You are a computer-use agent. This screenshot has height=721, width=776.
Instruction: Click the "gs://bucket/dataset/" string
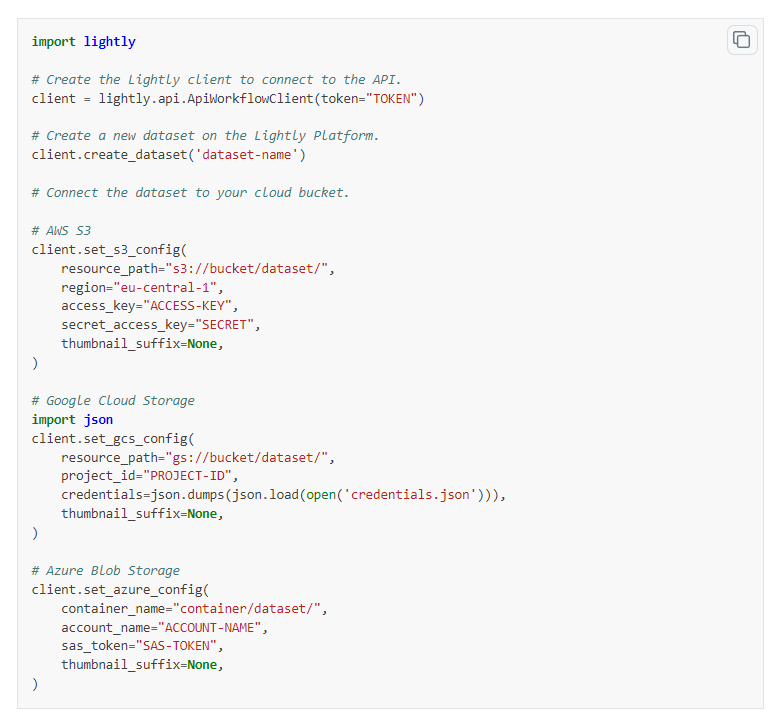tap(246, 457)
